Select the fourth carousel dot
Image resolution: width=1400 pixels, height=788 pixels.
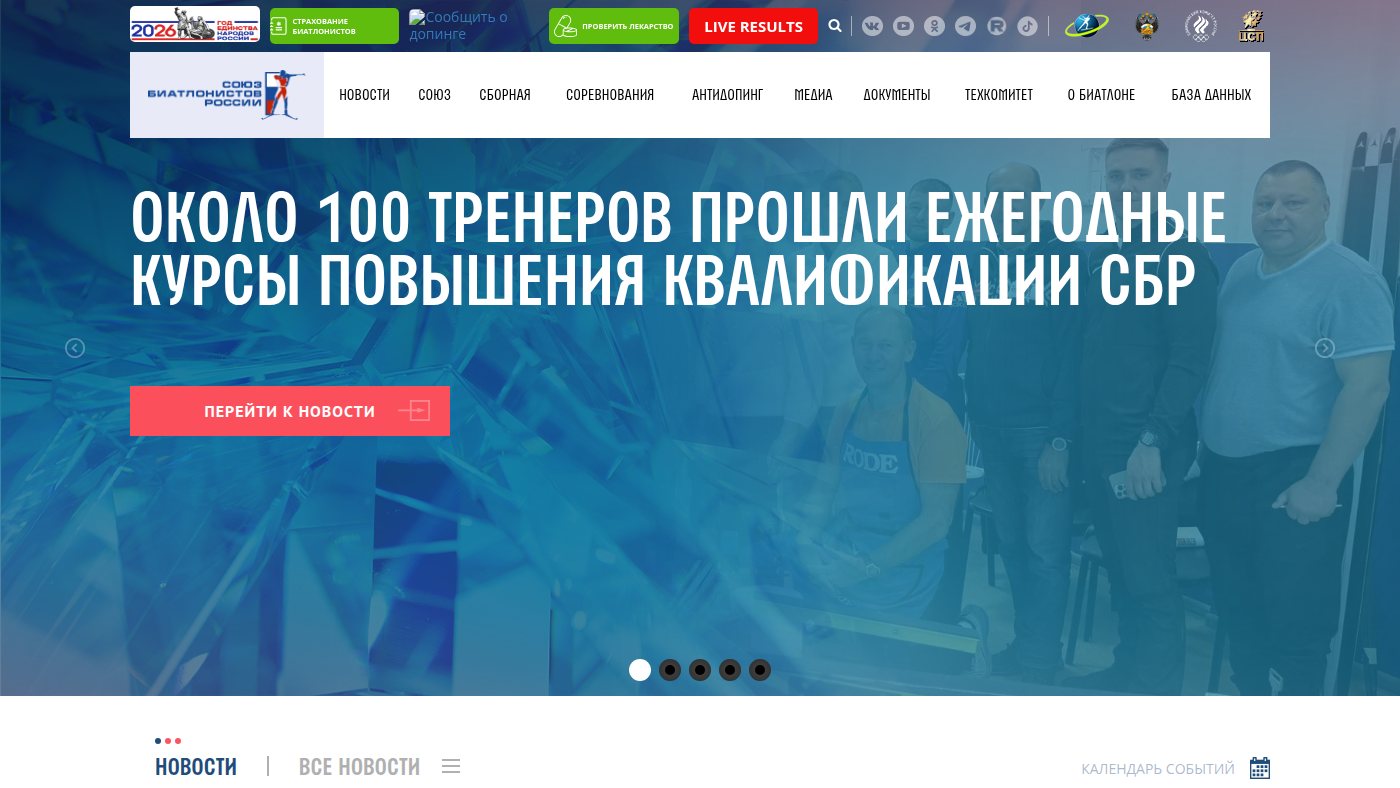coord(730,670)
